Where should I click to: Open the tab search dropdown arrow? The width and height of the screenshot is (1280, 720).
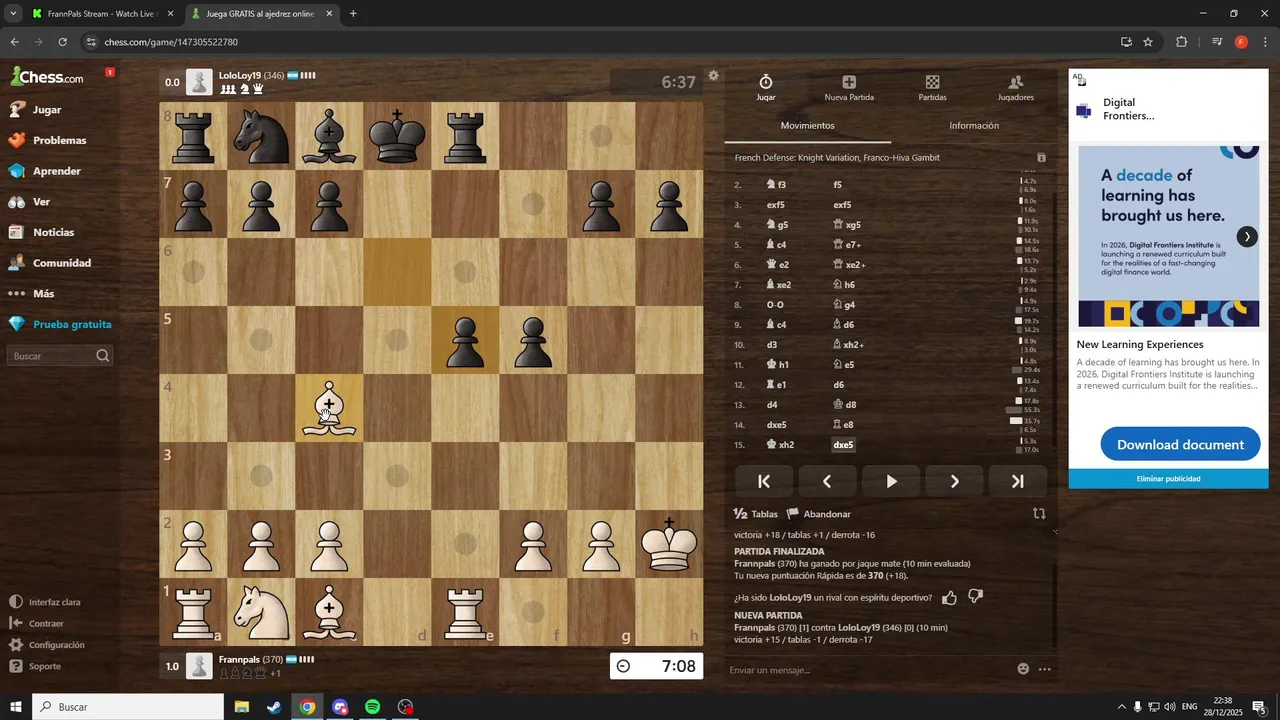[13, 14]
